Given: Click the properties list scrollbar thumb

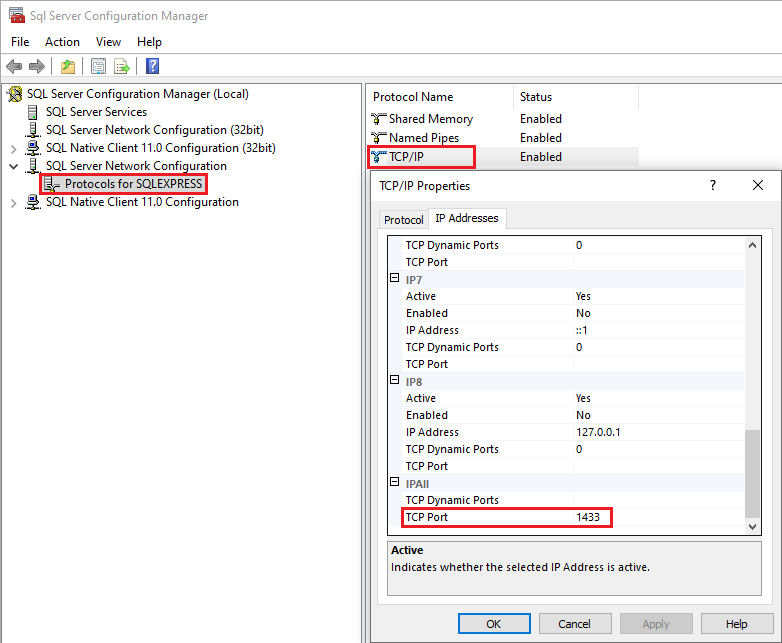Looking at the screenshot, I should (753, 473).
